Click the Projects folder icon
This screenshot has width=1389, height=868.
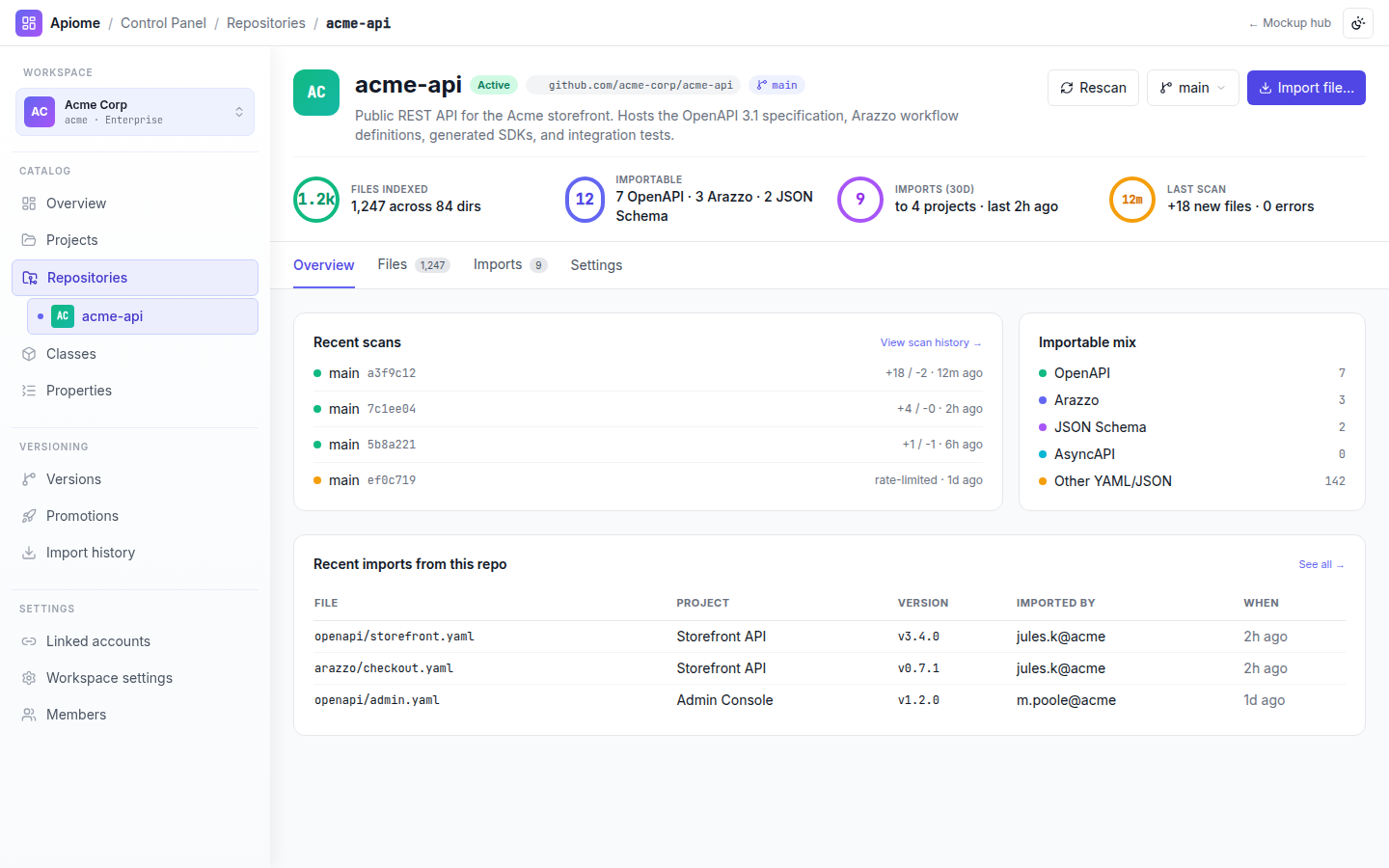point(29,240)
